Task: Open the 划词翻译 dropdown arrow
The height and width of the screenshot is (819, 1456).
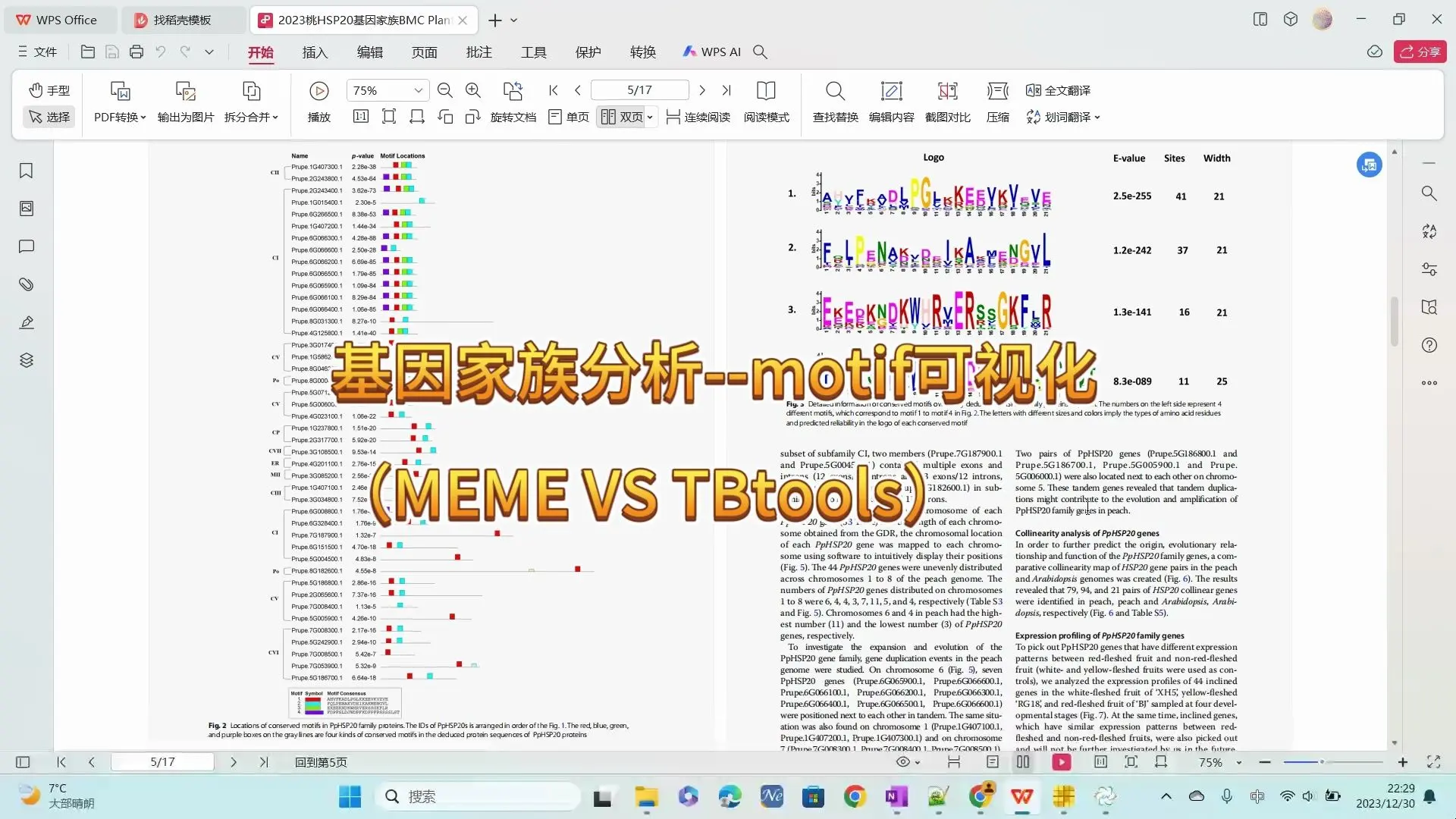Action: point(1098,118)
